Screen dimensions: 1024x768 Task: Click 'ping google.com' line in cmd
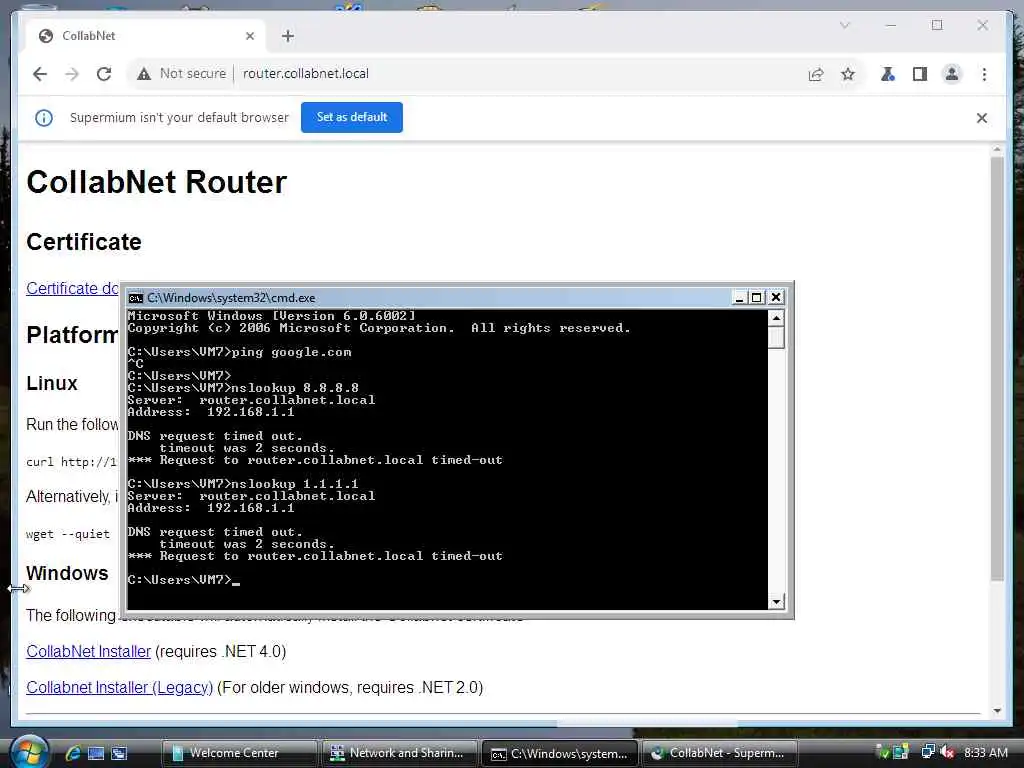point(239,352)
